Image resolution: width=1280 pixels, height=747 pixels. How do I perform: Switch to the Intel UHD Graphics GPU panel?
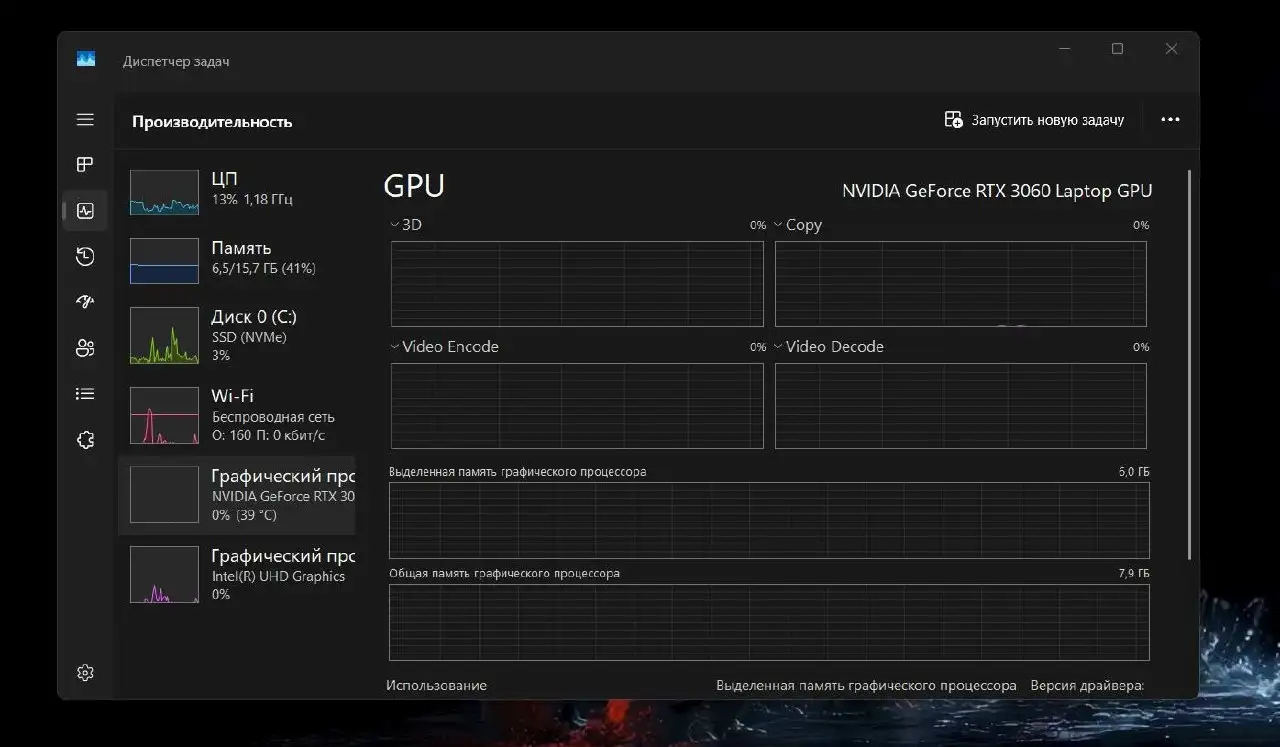click(240, 574)
